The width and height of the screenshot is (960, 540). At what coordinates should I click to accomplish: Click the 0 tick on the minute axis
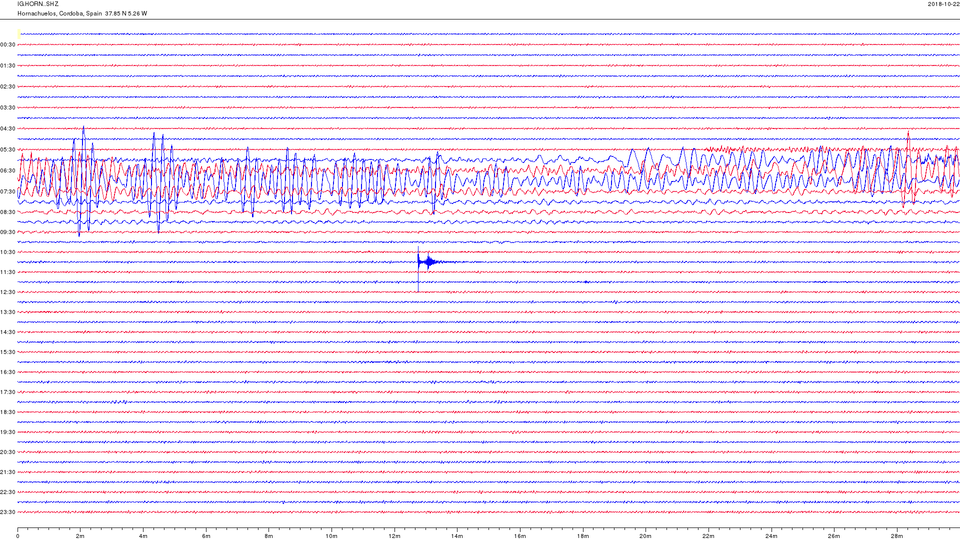pos(18,536)
